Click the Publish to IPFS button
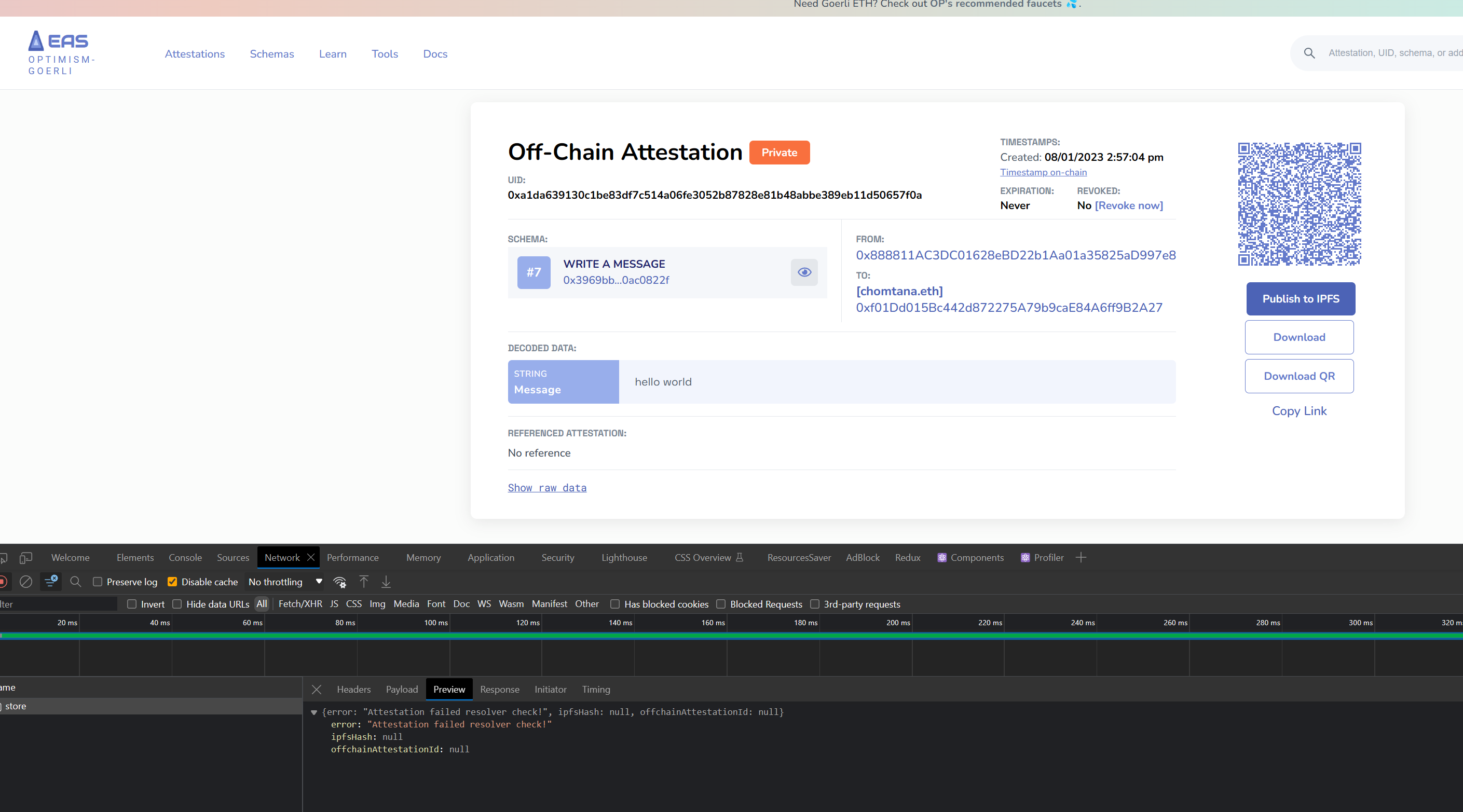Image resolution: width=1463 pixels, height=812 pixels. 1300,299
